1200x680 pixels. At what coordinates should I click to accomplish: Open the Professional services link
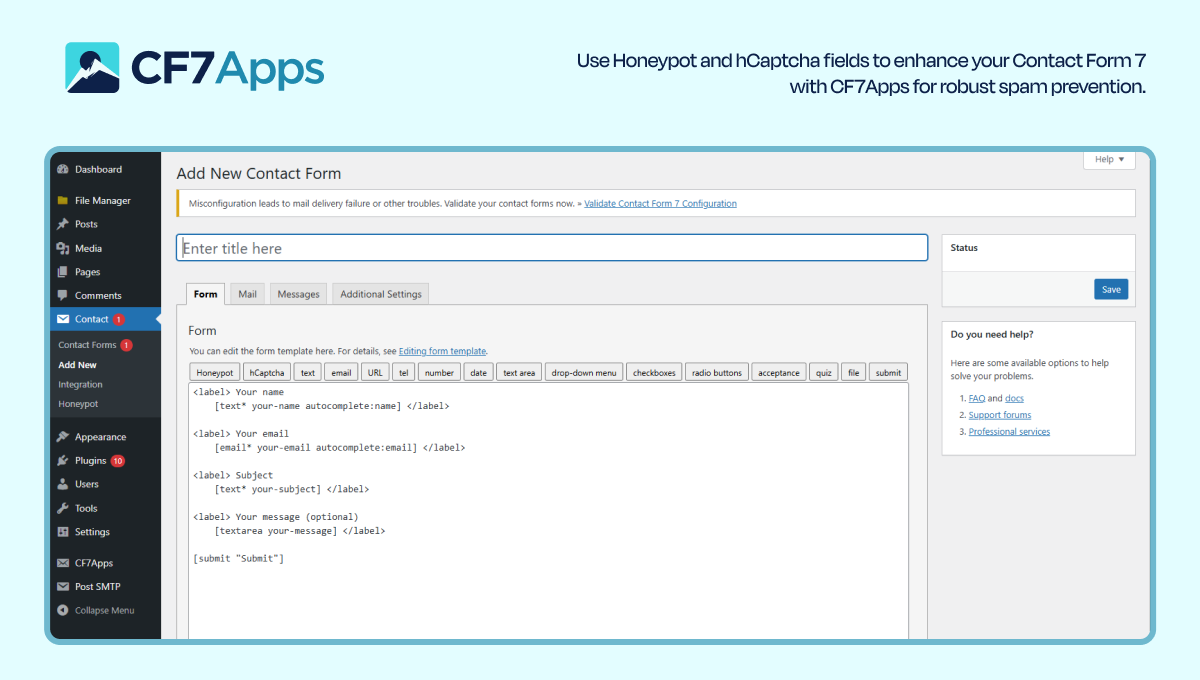tap(1009, 432)
